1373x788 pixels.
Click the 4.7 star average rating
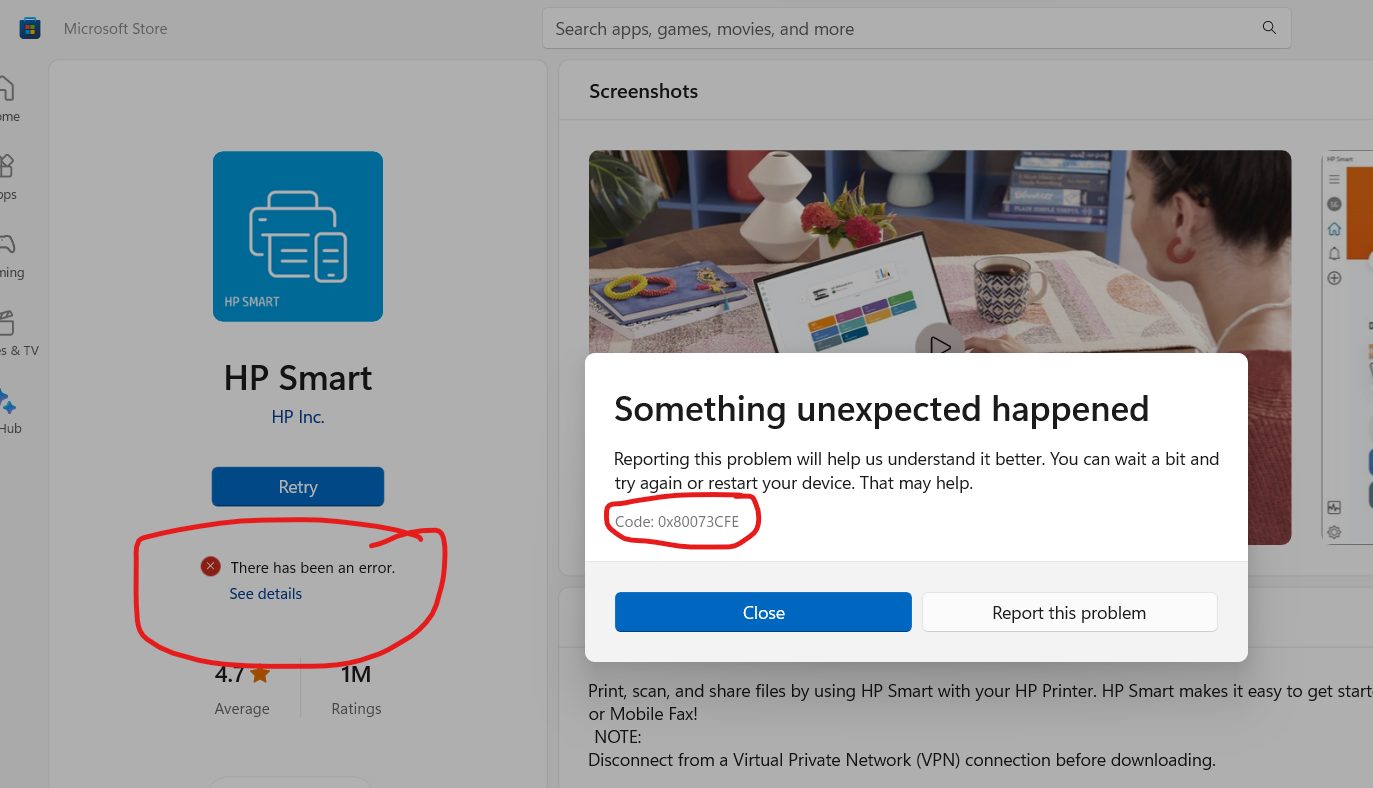coord(242,676)
